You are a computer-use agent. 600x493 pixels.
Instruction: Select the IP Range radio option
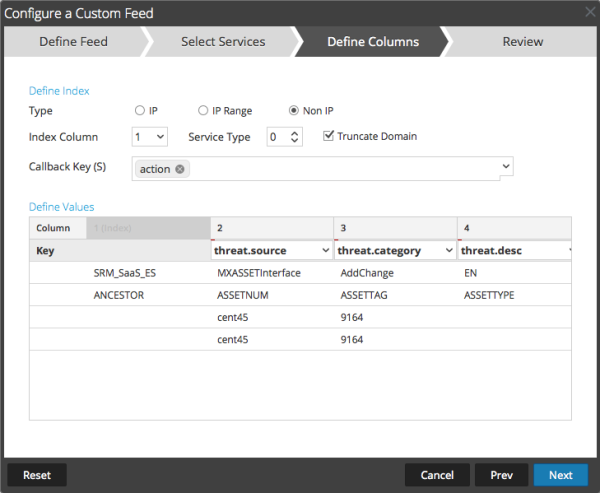[x=203, y=111]
